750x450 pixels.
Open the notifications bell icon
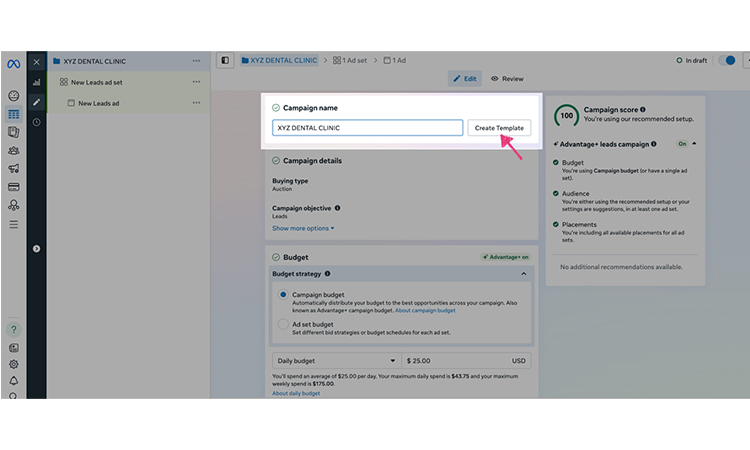tap(13, 381)
